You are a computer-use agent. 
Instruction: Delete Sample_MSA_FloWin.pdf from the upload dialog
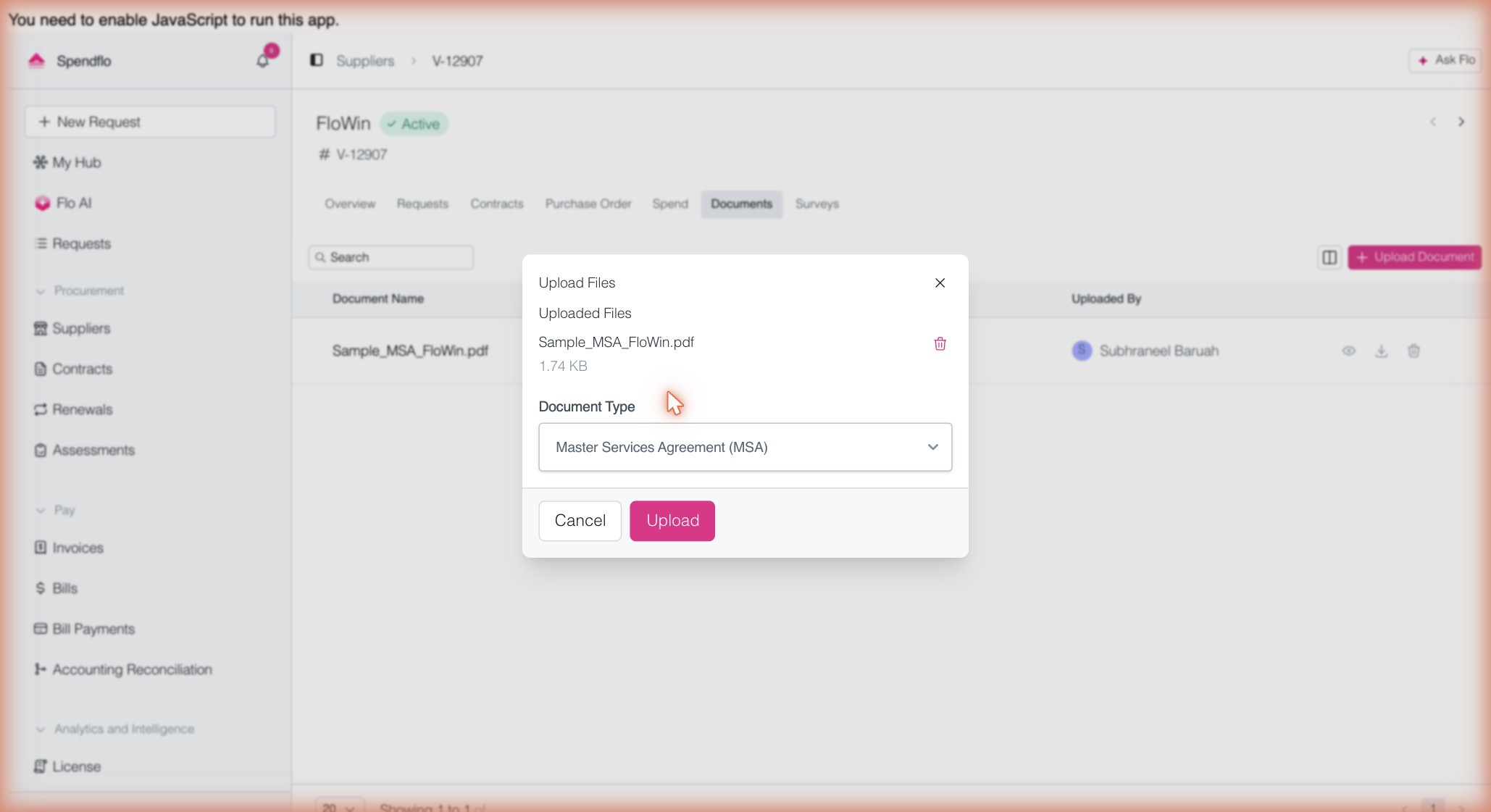click(940, 343)
